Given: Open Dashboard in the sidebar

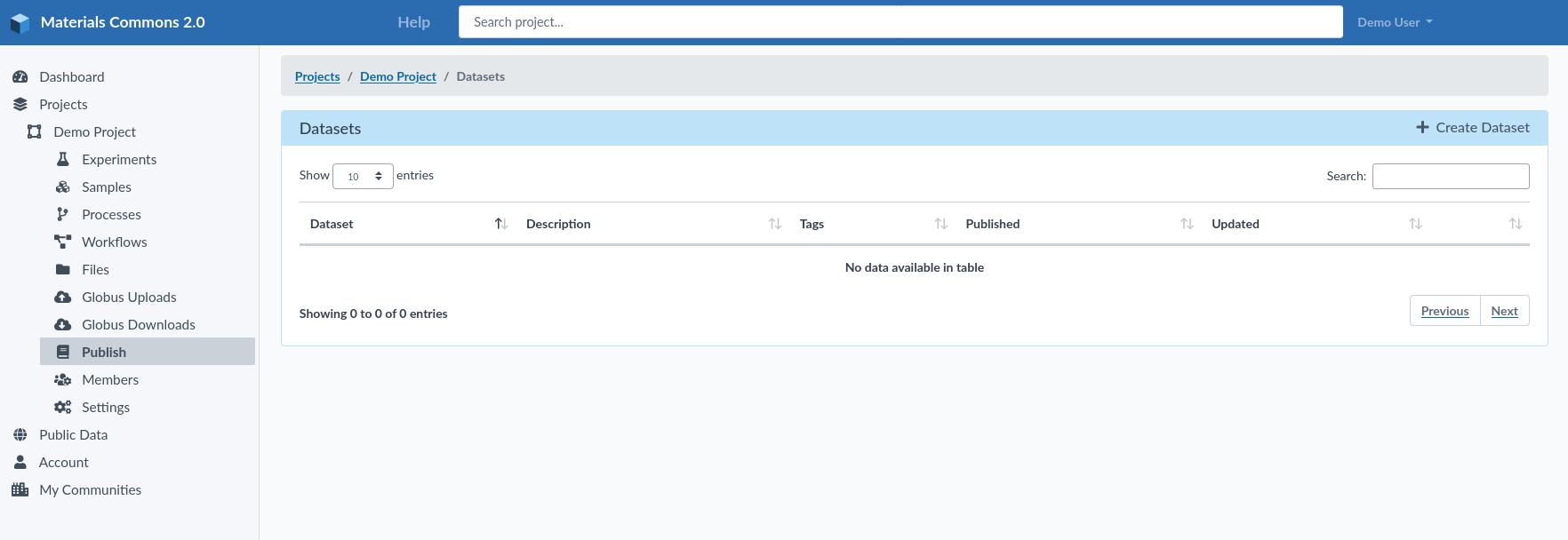Looking at the screenshot, I should (72, 77).
